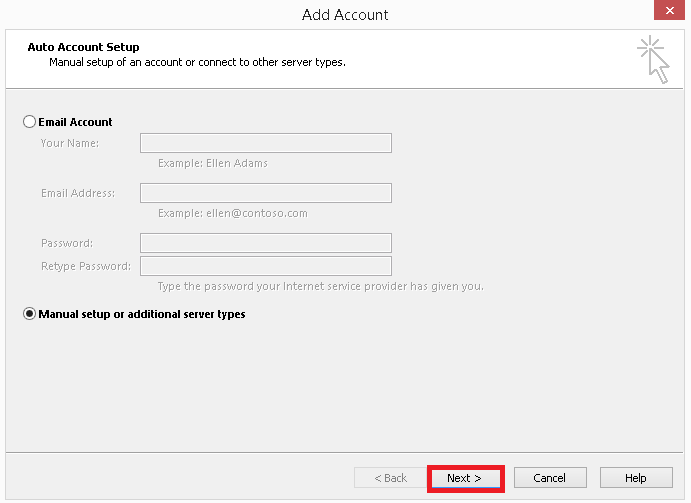The image size is (691, 503).
Task: Click the 'Example: ellen@contoso.com' hint text
Action: point(233,213)
